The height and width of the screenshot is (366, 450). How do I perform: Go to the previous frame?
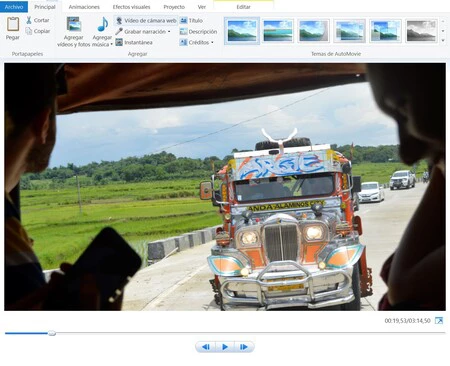point(206,347)
